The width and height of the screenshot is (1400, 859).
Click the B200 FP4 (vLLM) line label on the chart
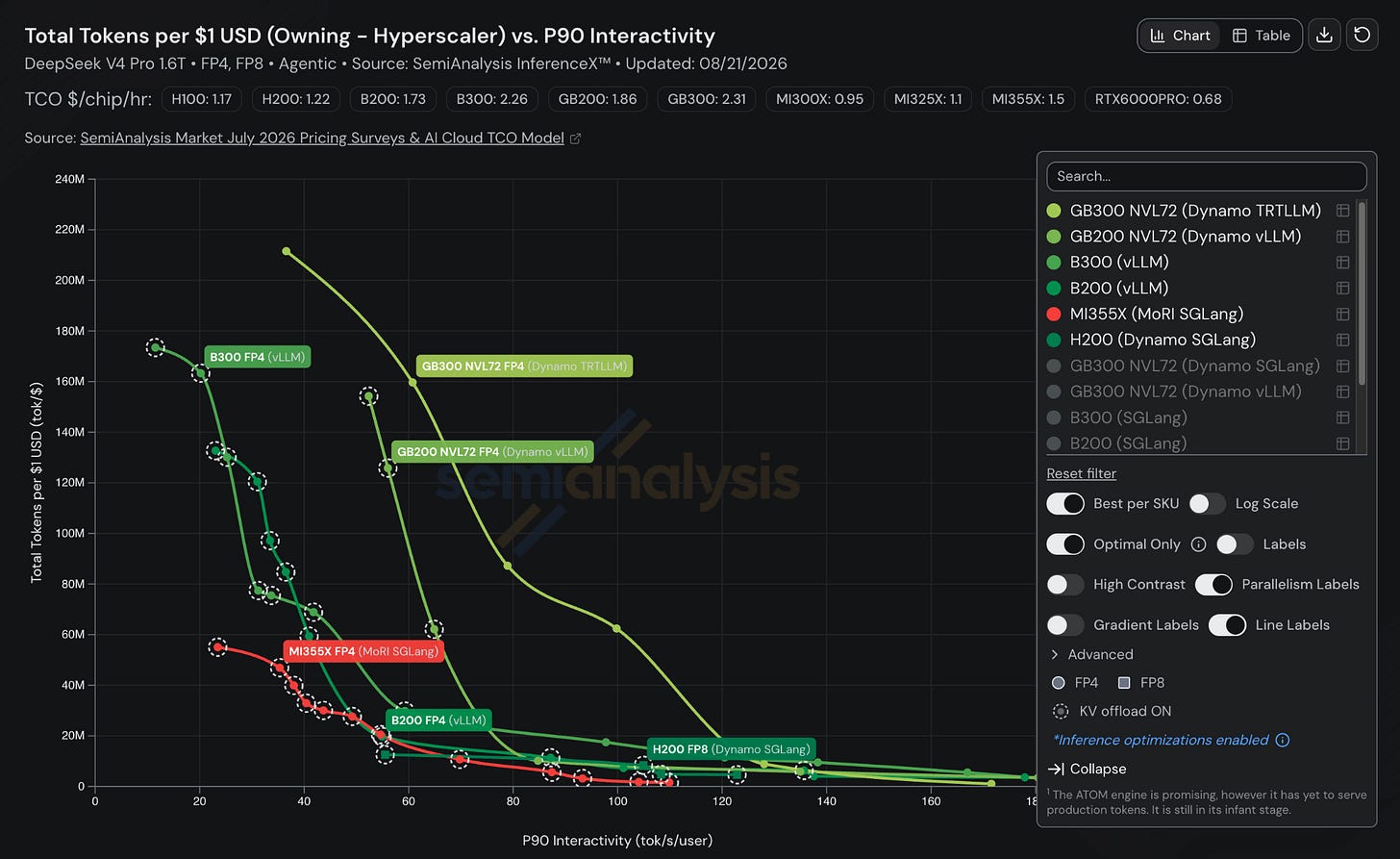tap(439, 720)
